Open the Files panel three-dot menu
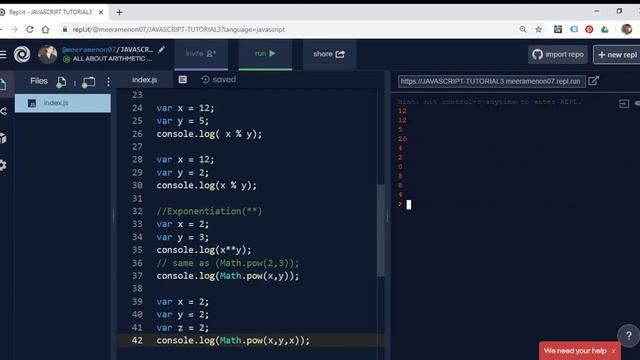 pos(108,82)
